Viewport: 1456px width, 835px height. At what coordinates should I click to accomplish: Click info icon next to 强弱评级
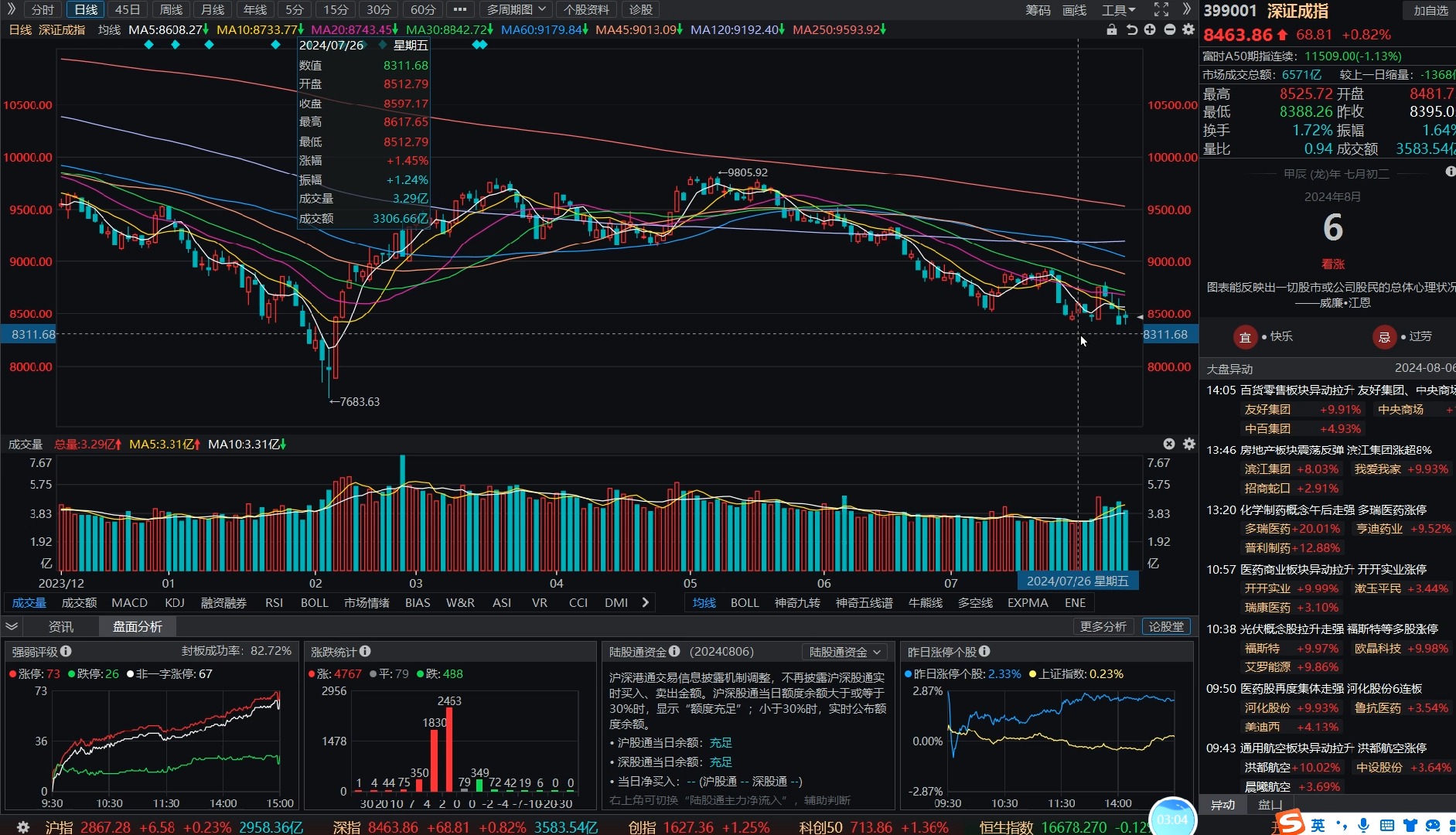pyautogui.click(x=66, y=651)
